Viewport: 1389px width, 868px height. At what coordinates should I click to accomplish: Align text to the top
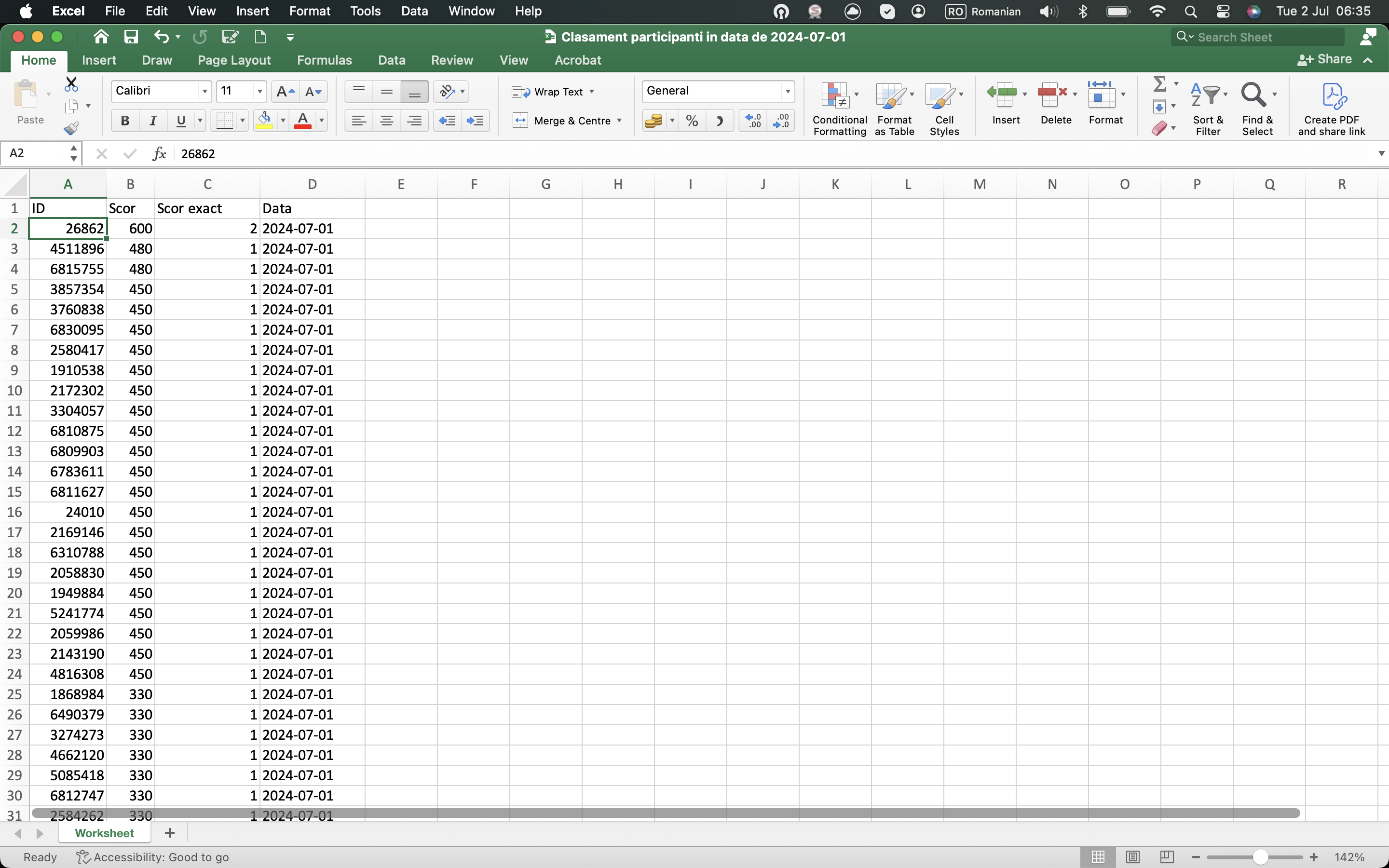tap(359, 91)
